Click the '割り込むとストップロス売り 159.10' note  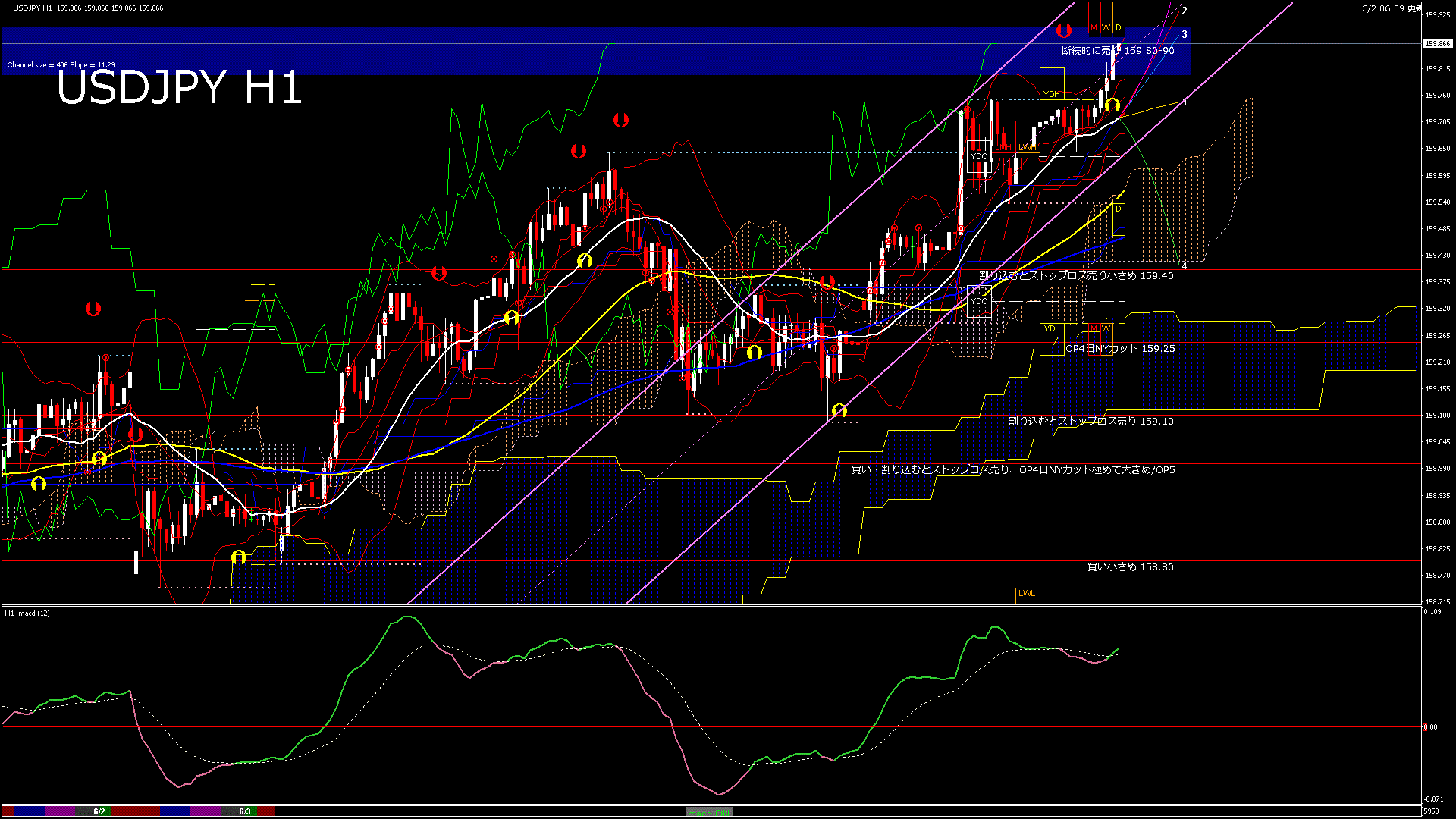pyautogui.click(x=1090, y=421)
